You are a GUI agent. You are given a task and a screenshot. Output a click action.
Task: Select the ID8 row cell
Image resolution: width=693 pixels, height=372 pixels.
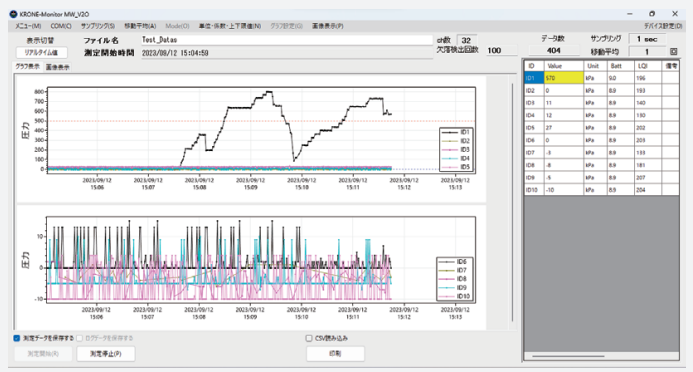click(534, 165)
